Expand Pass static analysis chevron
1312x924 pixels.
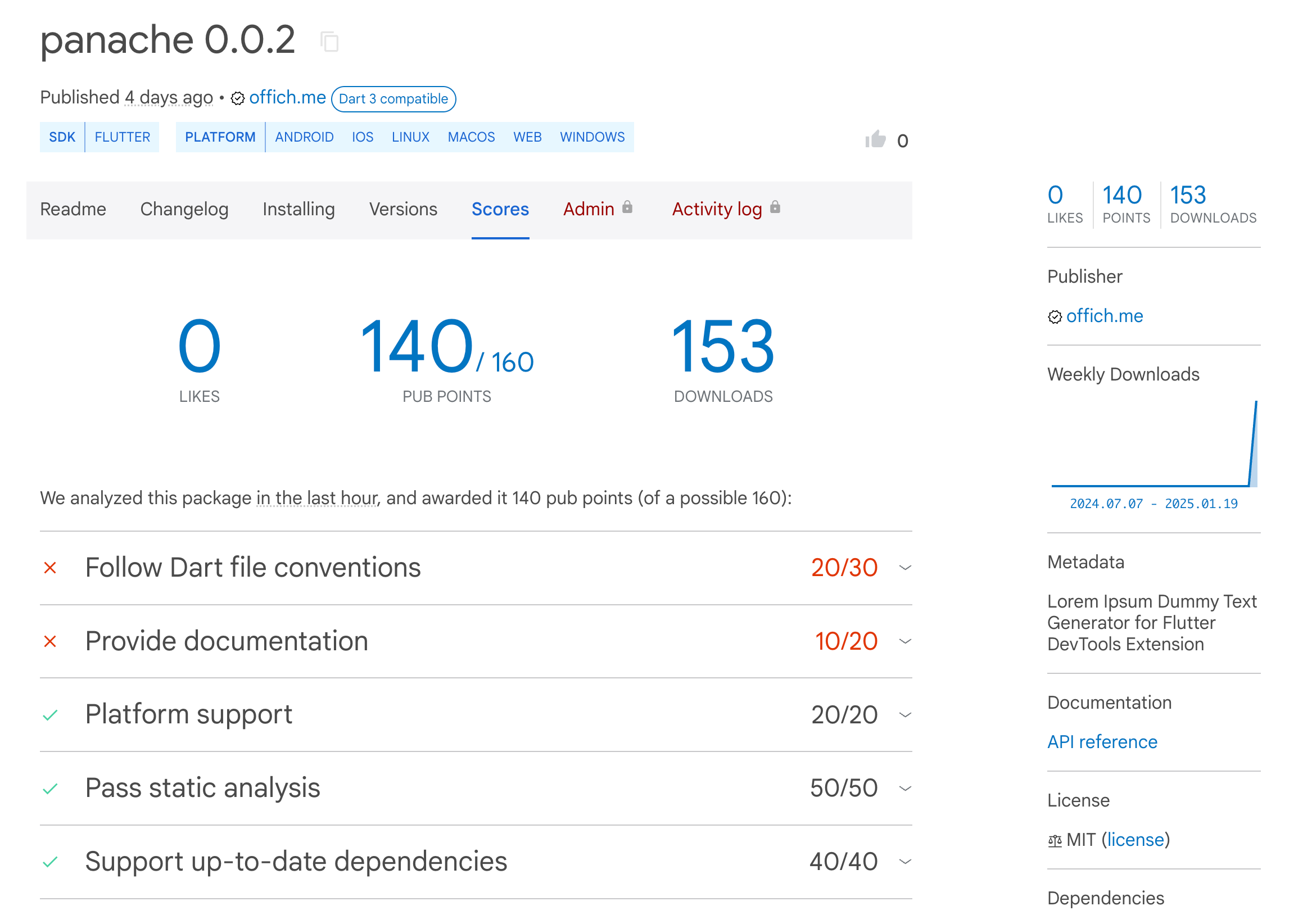click(905, 789)
